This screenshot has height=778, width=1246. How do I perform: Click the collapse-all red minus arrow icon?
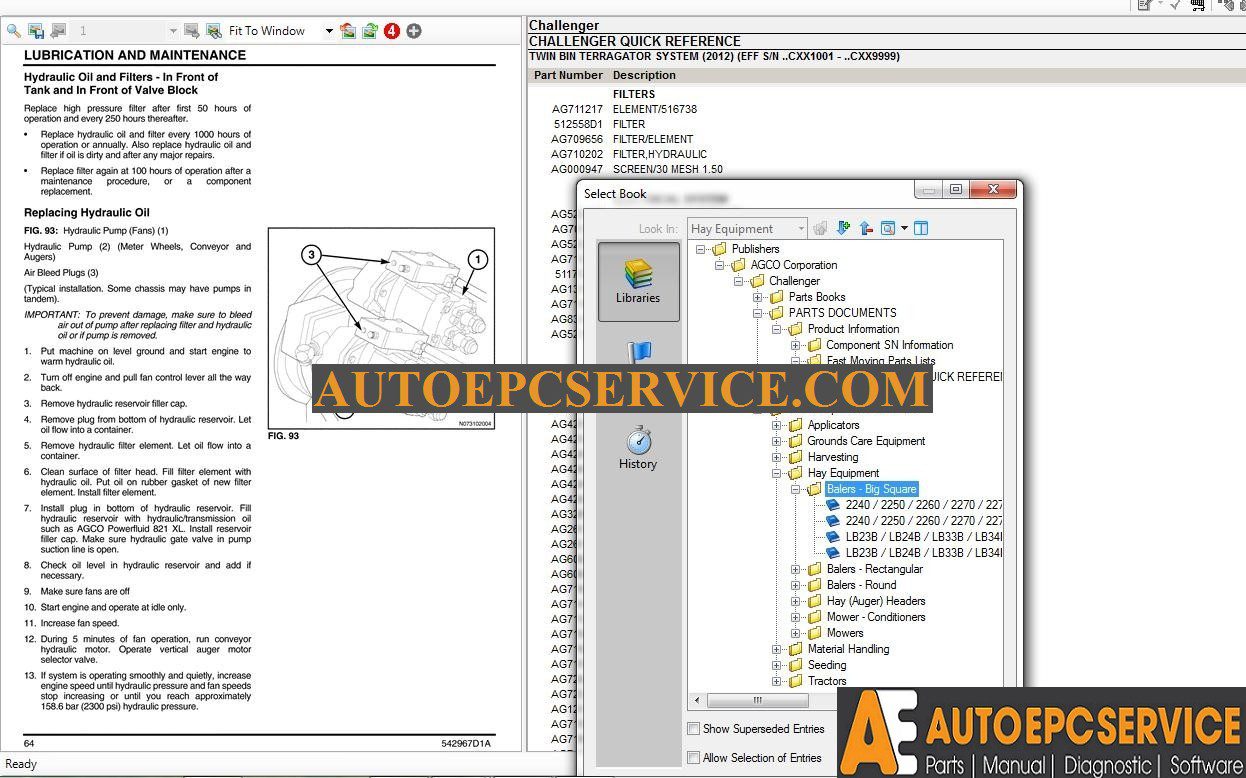point(866,228)
